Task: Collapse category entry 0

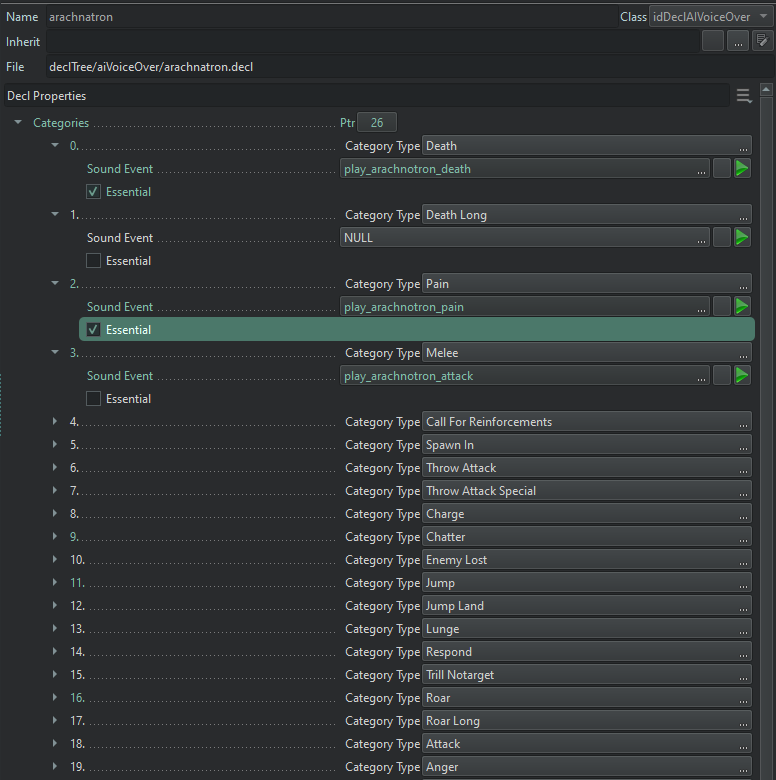Action: 55,145
